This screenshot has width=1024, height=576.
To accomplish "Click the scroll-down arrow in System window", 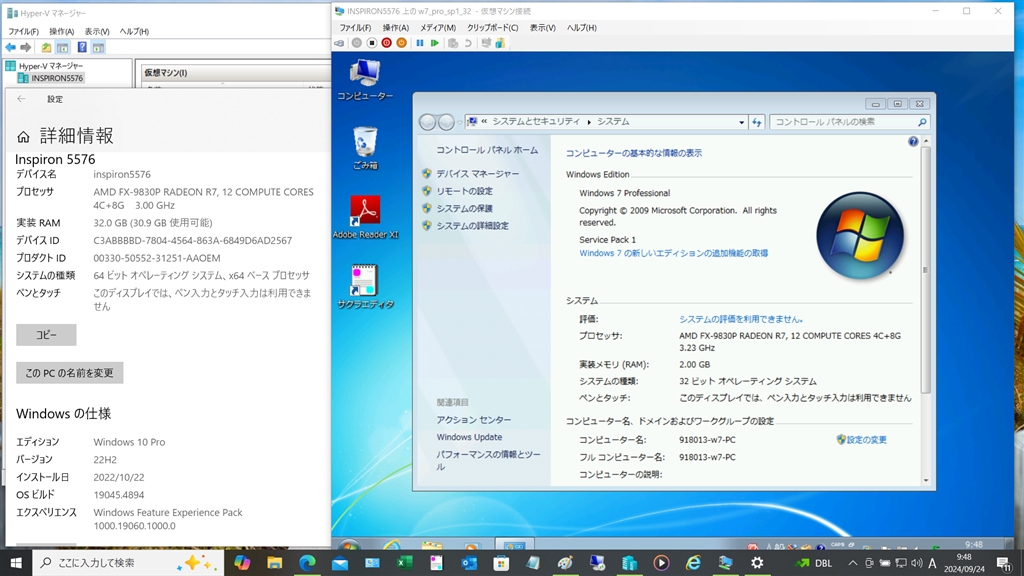I will (925, 481).
